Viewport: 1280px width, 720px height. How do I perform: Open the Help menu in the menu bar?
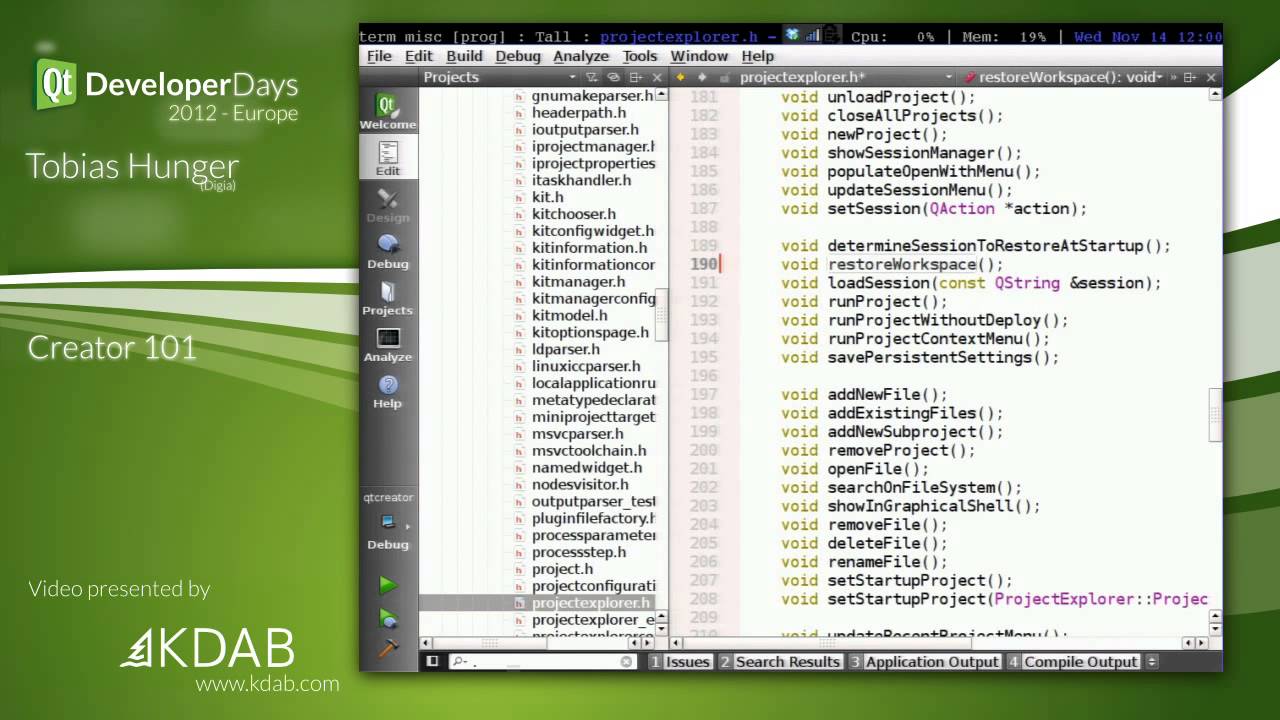(758, 56)
